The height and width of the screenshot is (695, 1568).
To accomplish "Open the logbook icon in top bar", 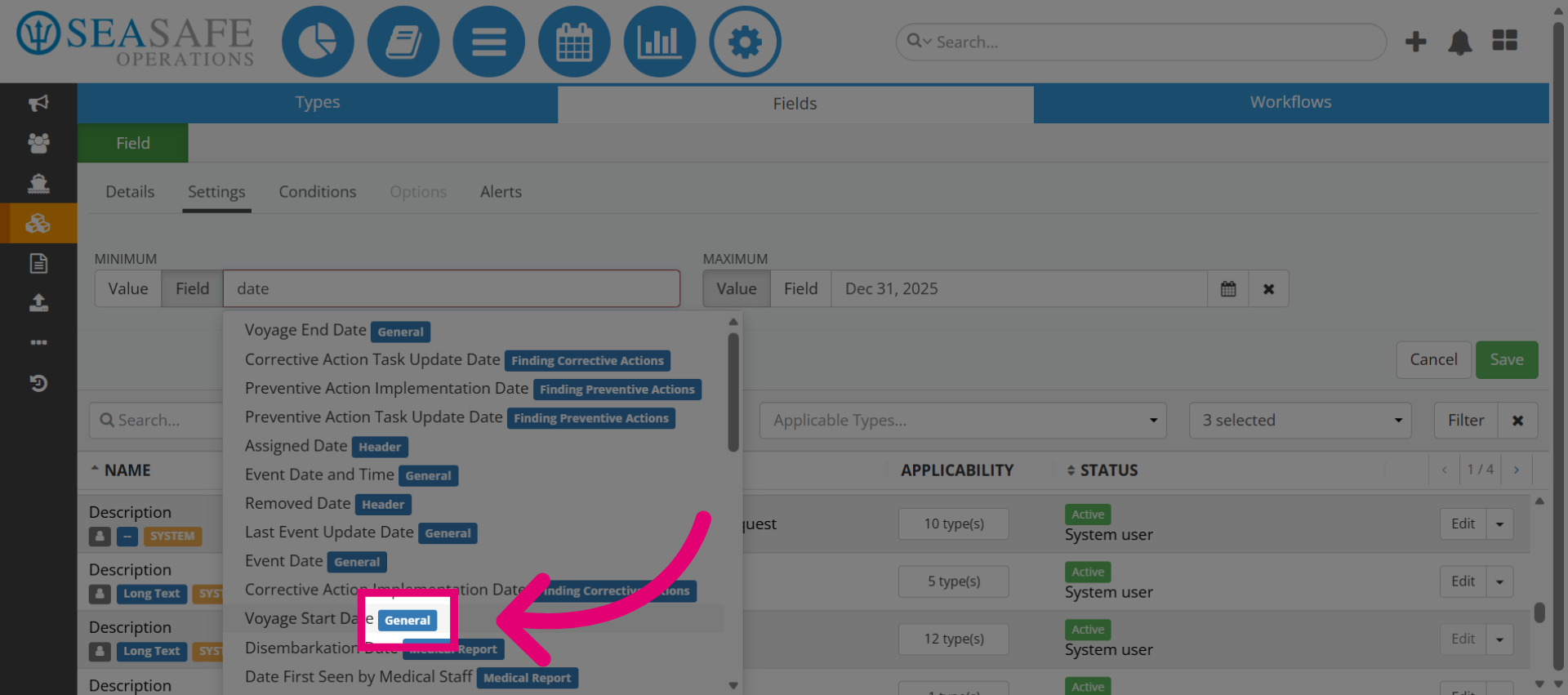I will point(403,42).
